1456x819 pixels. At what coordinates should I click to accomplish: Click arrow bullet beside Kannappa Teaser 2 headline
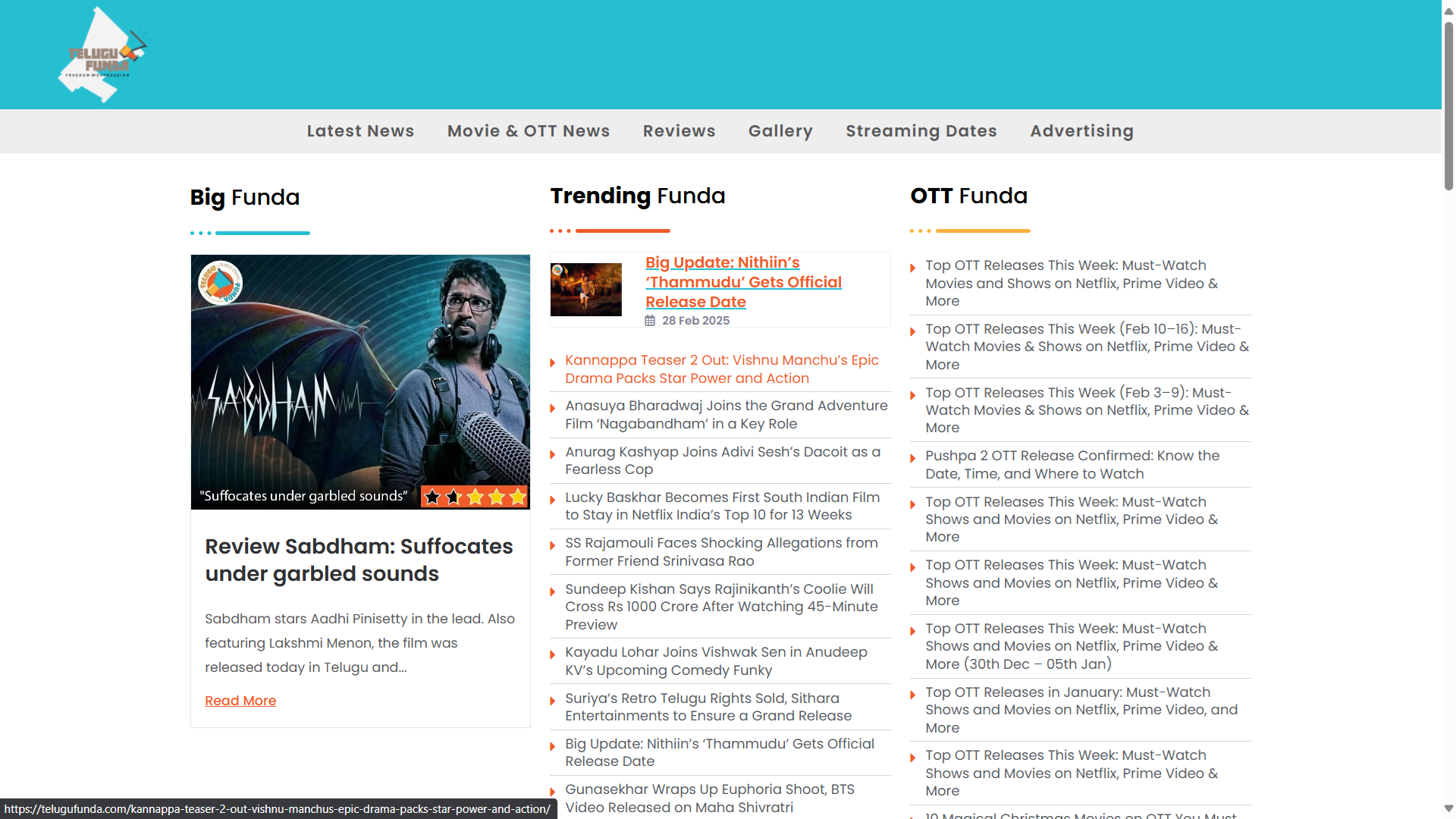pyautogui.click(x=553, y=362)
